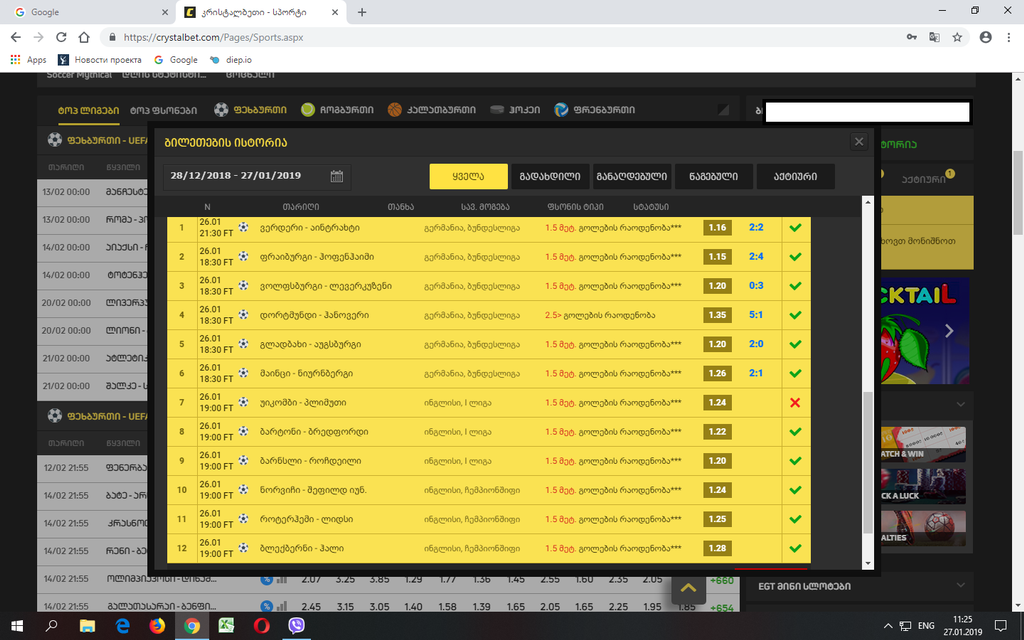This screenshot has height=640, width=1024.
Task: Open Excel from taskbar
Action: point(226,626)
